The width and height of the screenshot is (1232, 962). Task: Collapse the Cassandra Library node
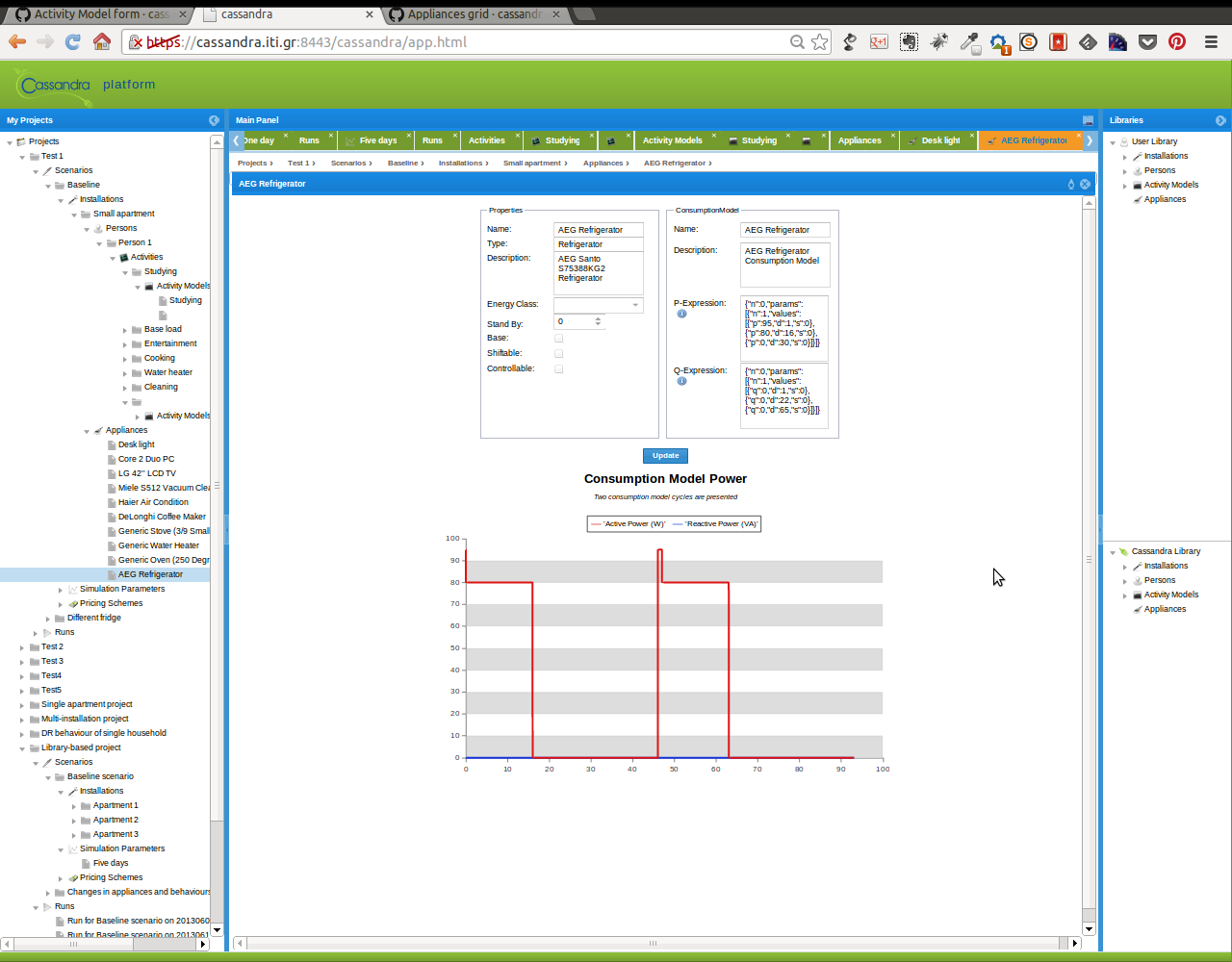tap(1112, 551)
